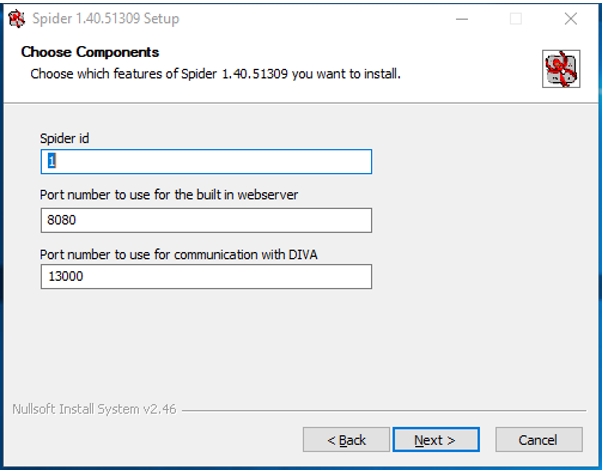Click the Spider installer logo in the header
Viewport: 603px width, 472px height.
(x=561, y=69)
